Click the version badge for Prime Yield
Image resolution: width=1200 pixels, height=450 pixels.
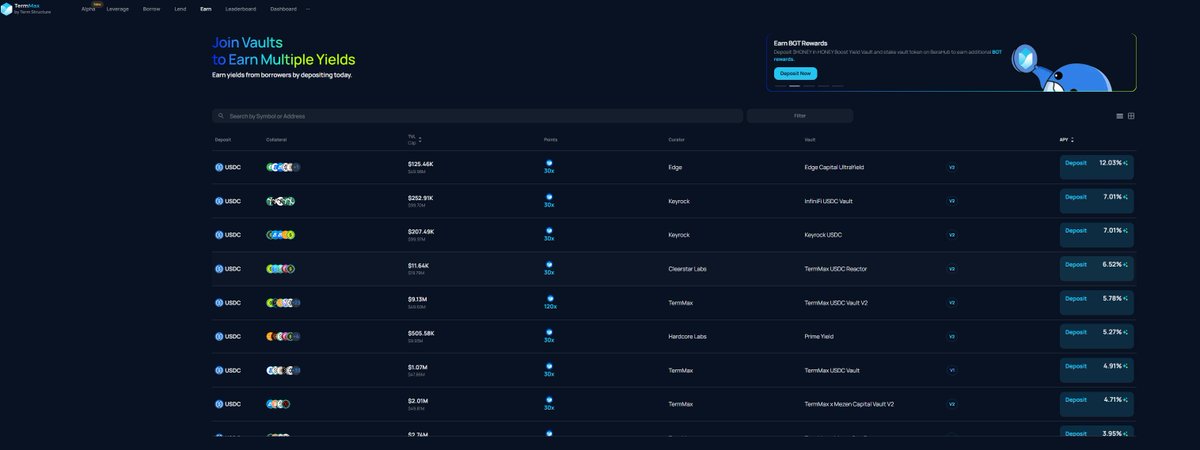tap(952, 336)
